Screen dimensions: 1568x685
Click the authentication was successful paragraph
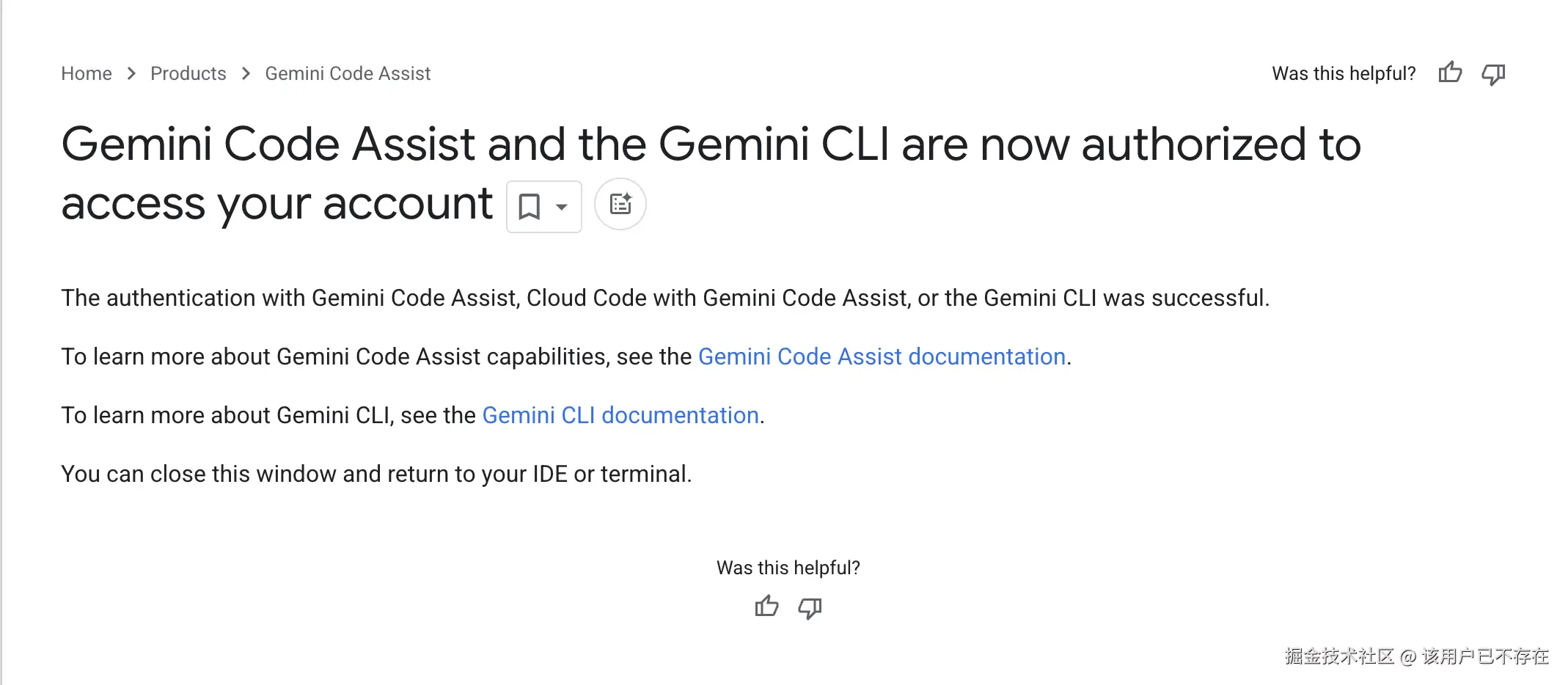tap(664, 298)
